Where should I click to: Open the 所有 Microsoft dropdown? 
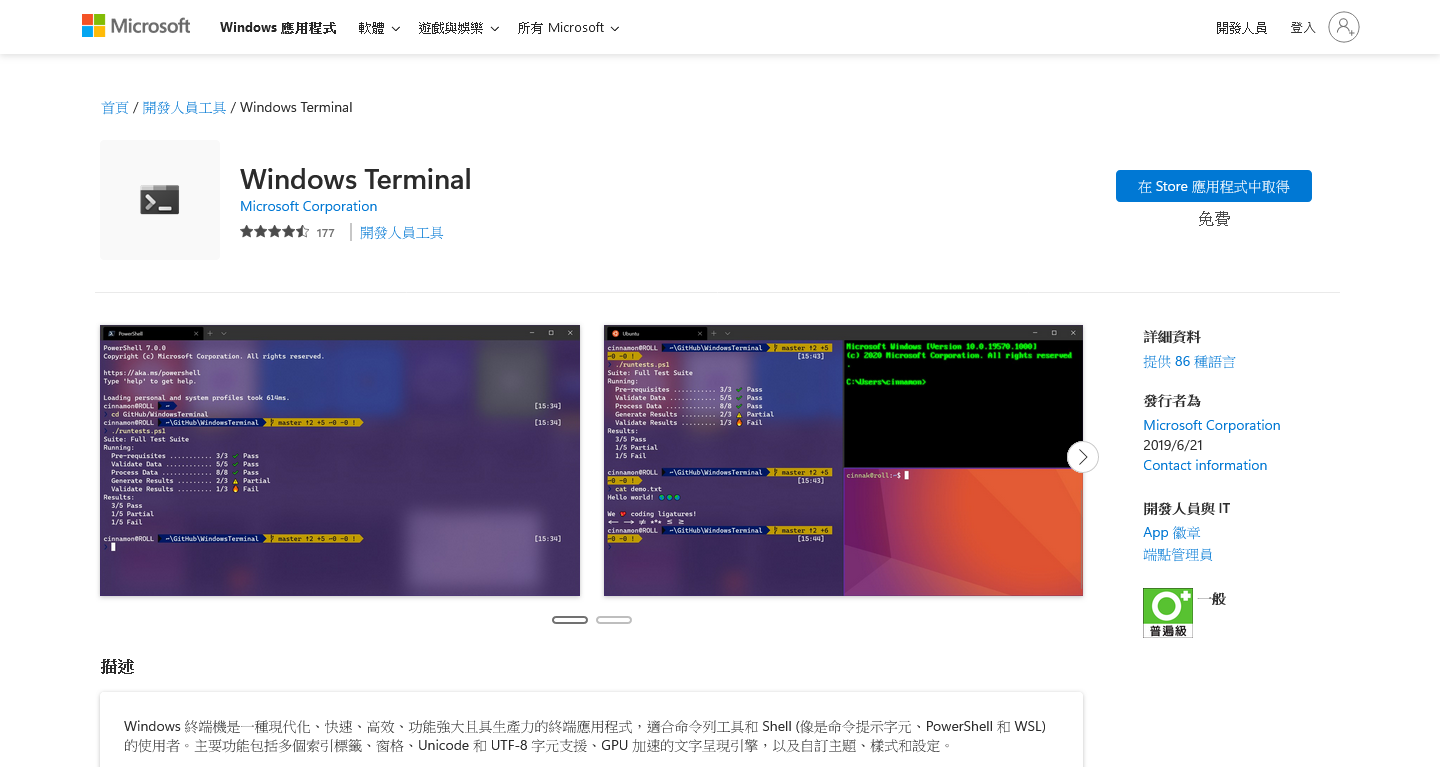click(x=568, y=28)
